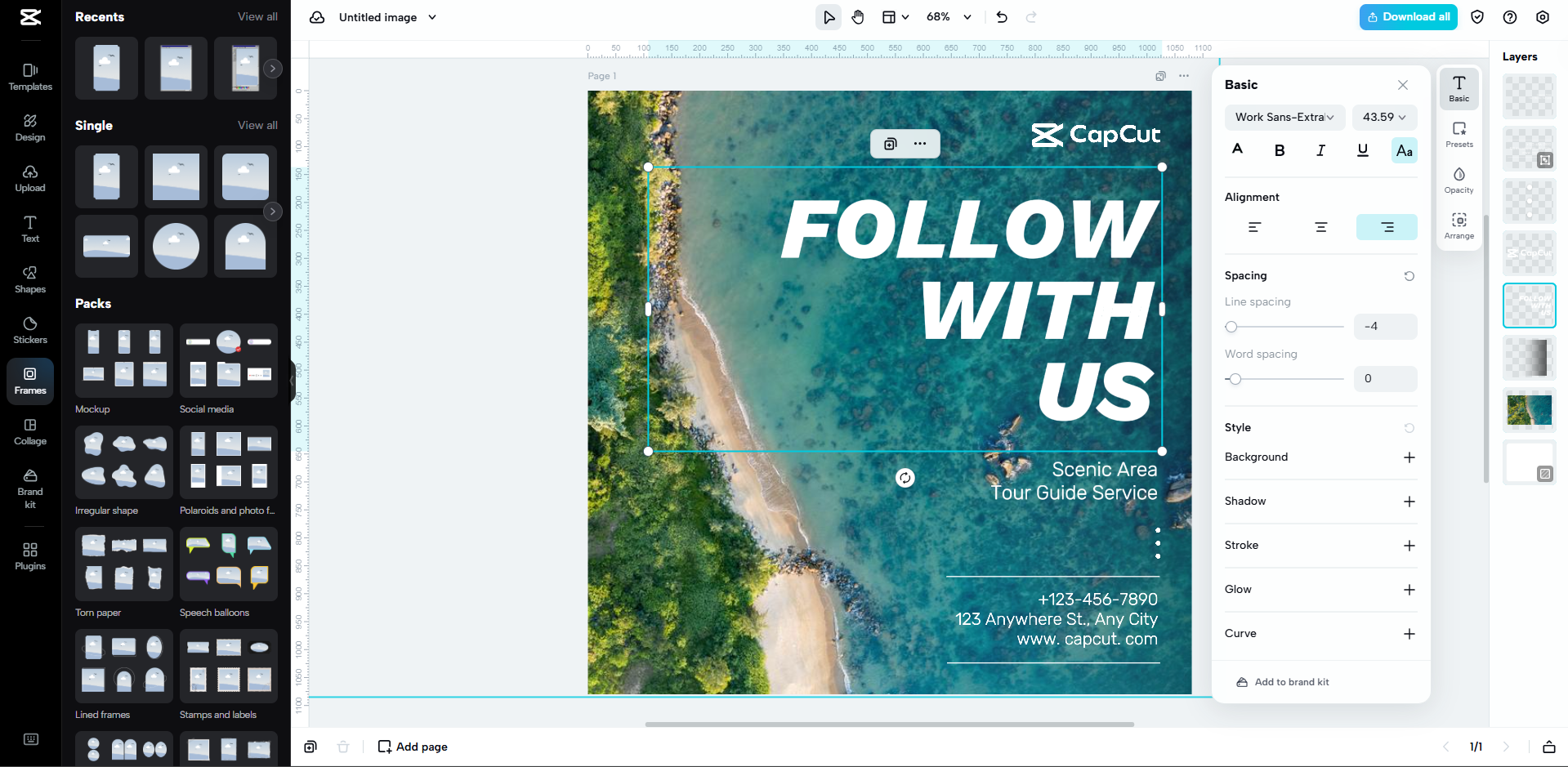The height and width of the screenshot is (767, 1568).
Task: Open the font size dropdown
Action: [1383, 117]
